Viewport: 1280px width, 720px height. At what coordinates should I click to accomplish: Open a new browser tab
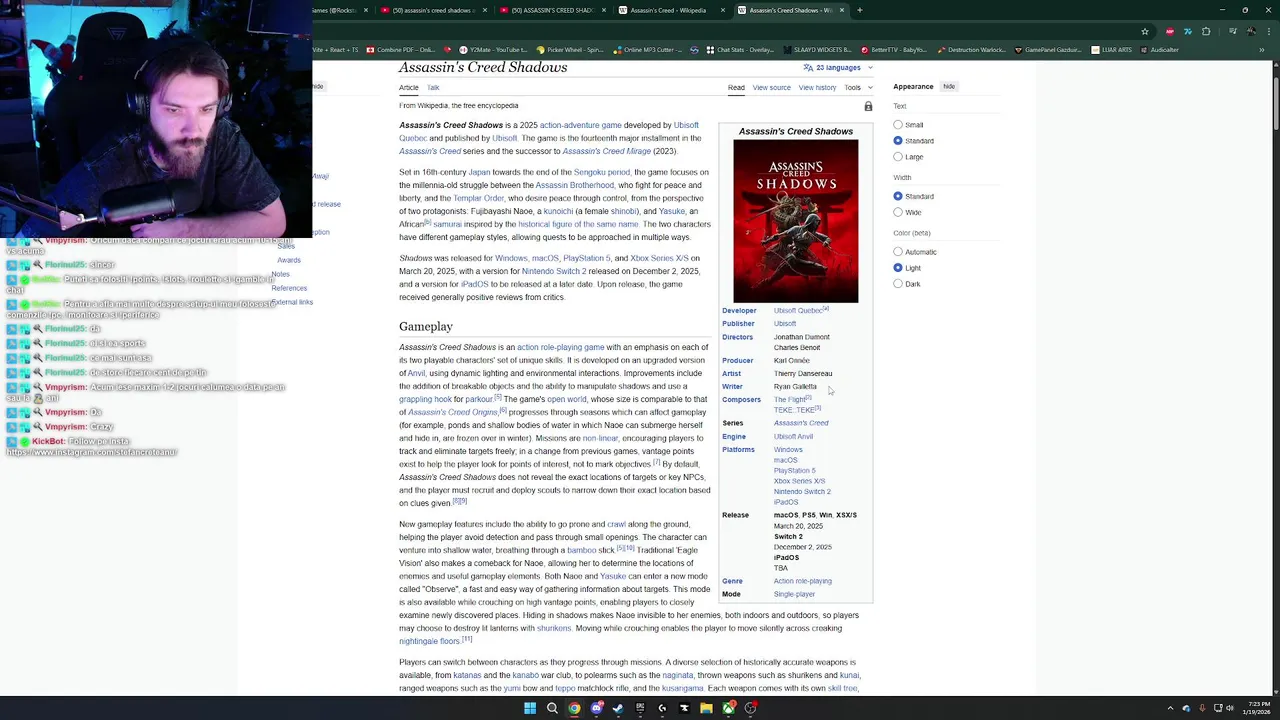[860, 10]
